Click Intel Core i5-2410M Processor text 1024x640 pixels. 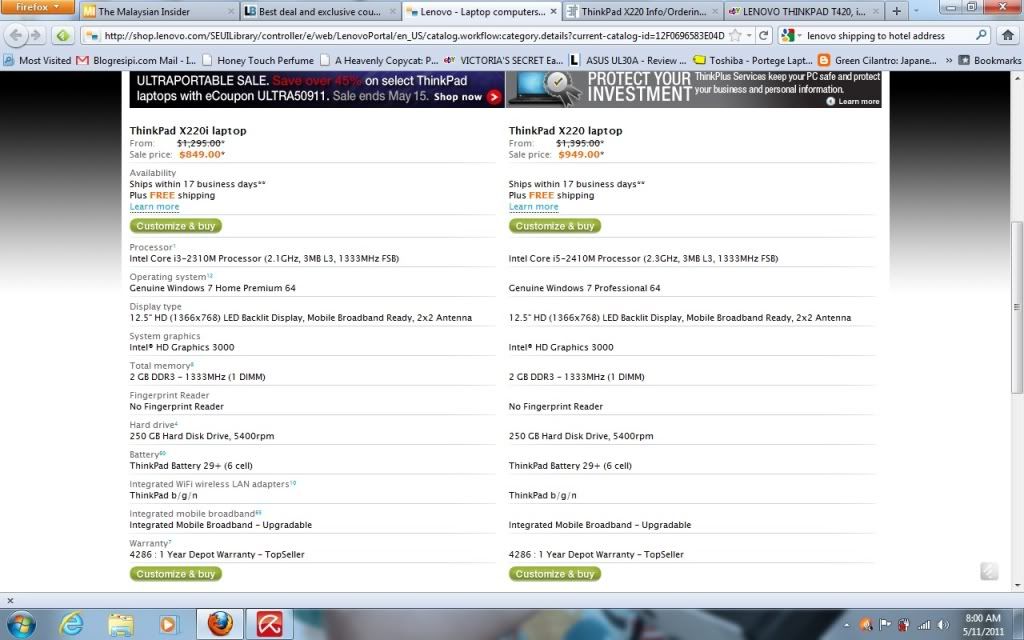(x=643, y=259)
